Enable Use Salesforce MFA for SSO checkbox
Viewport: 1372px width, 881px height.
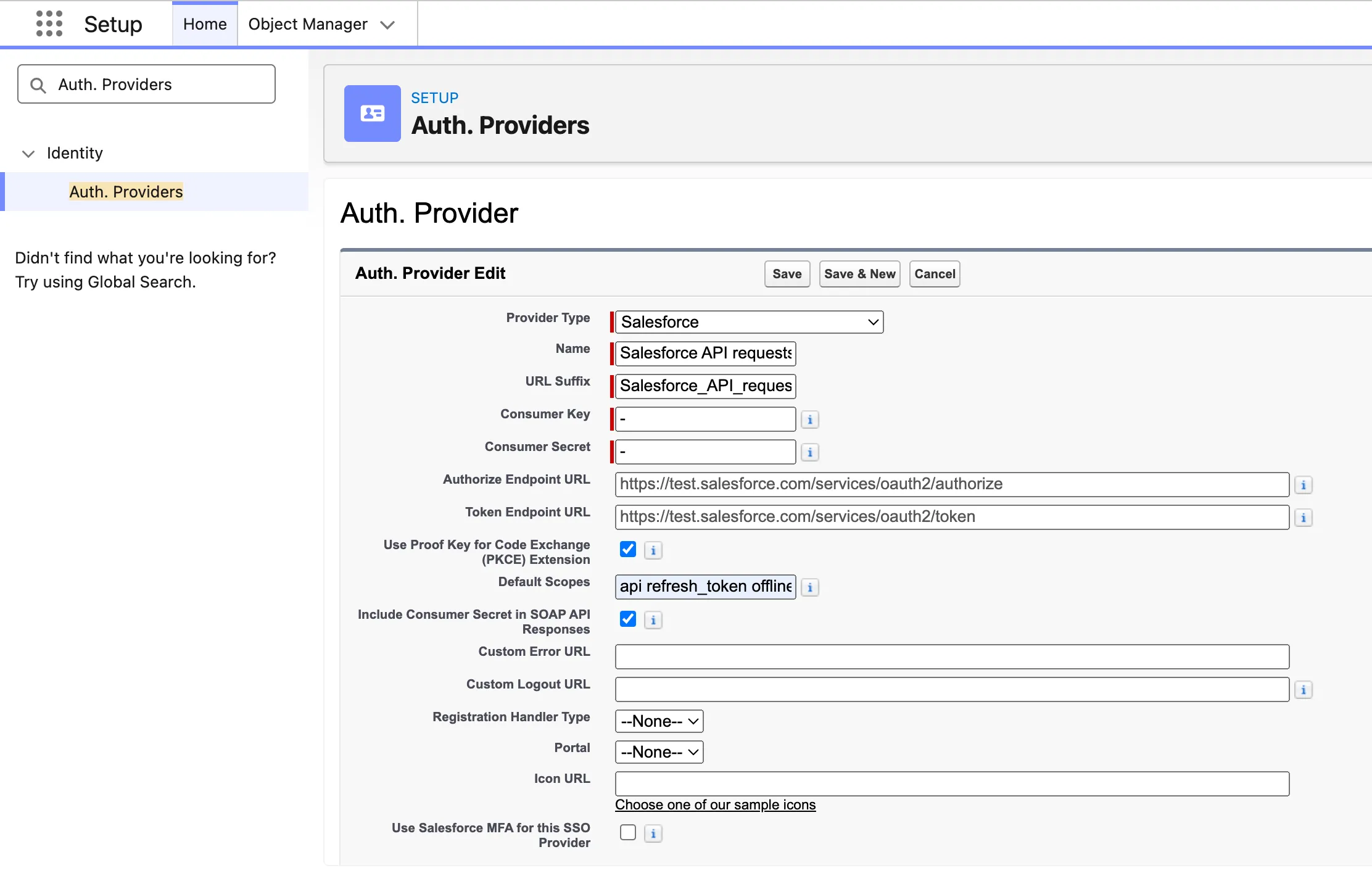coord(627,832)
